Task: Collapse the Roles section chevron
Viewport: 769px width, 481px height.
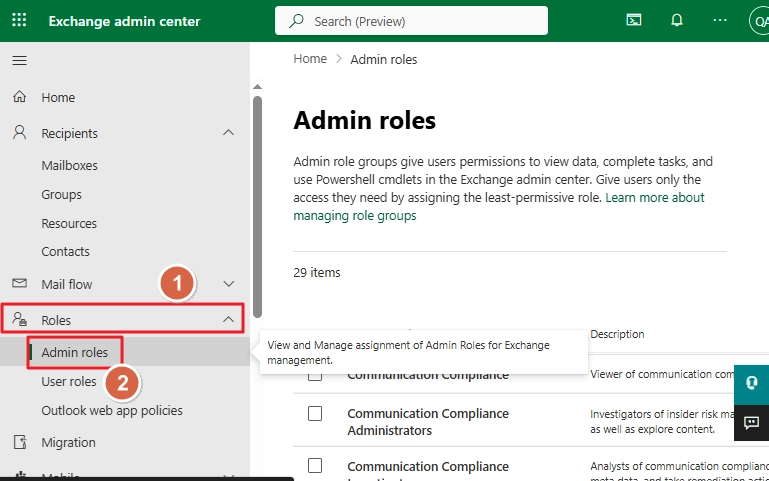Action: (x=229, y=319)
